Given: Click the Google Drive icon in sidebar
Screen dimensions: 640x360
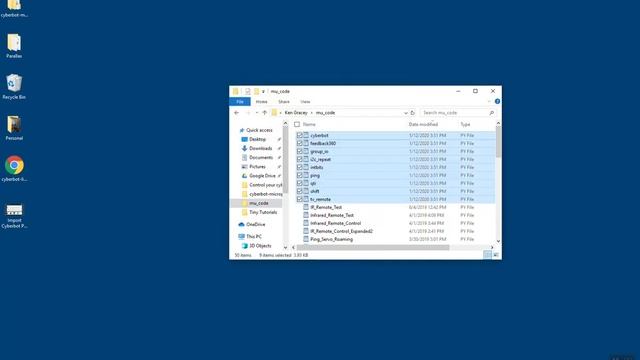Looking at the screenshot, I should [244, 176].
